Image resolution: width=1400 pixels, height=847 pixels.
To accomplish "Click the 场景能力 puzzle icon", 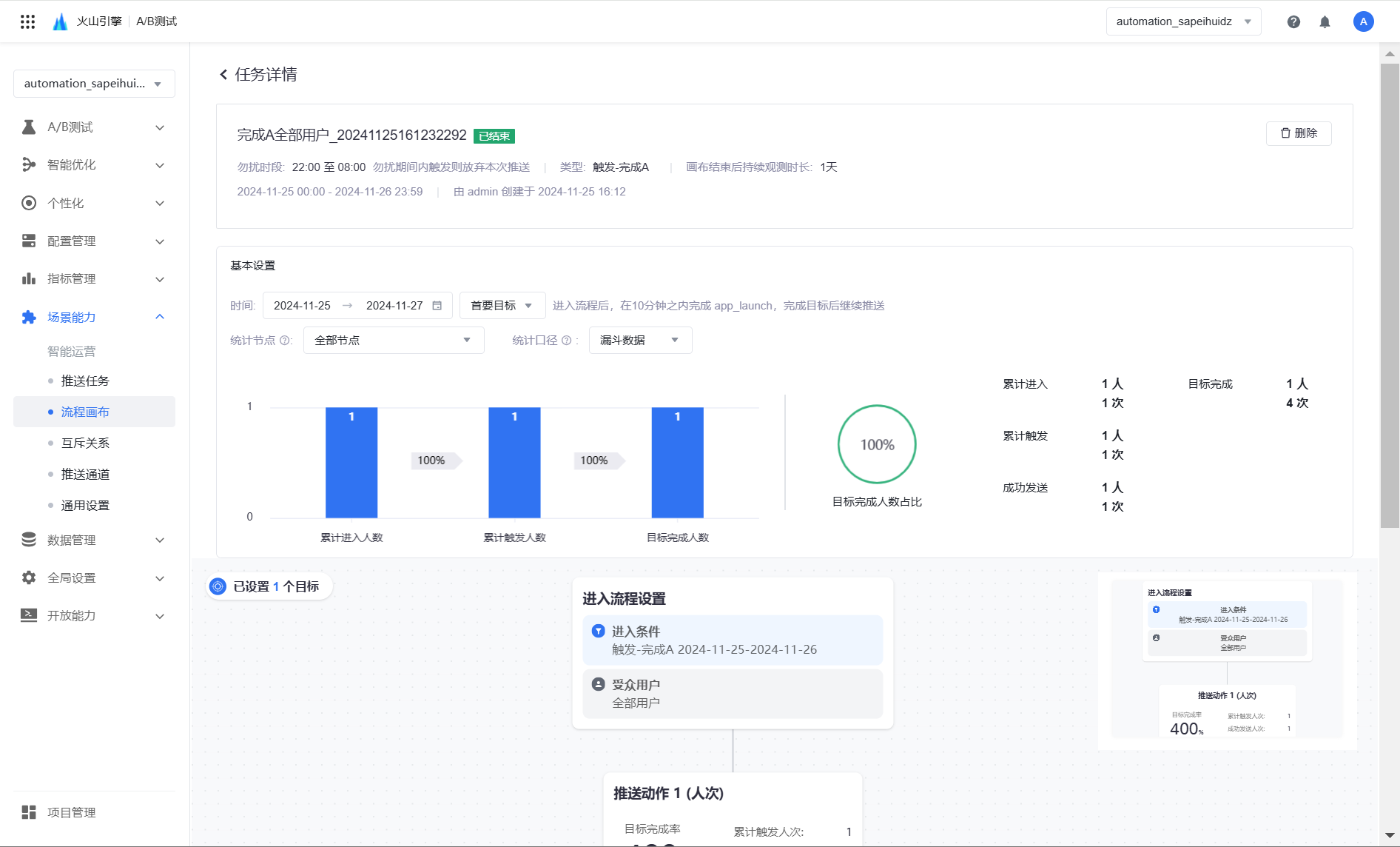I will pos(29,317).
